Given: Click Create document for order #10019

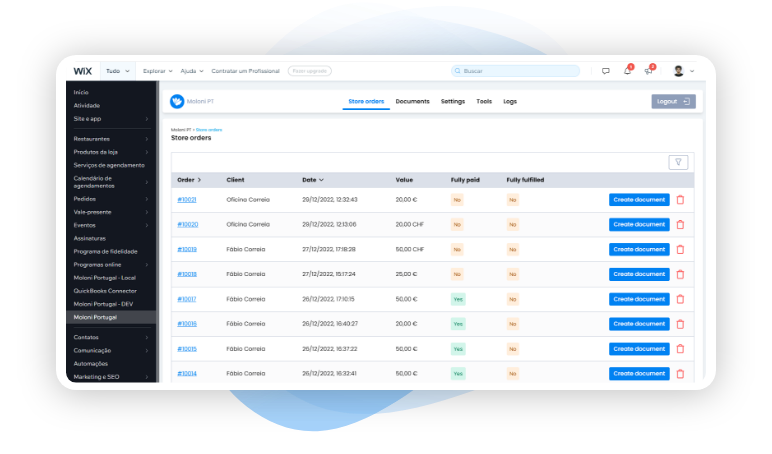Looking at the screenshot, I should tap(639, 249).
